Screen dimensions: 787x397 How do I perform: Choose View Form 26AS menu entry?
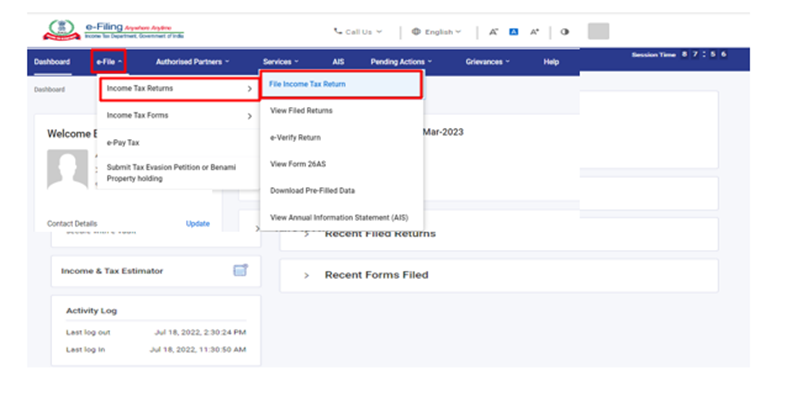[x=342, y=164]
